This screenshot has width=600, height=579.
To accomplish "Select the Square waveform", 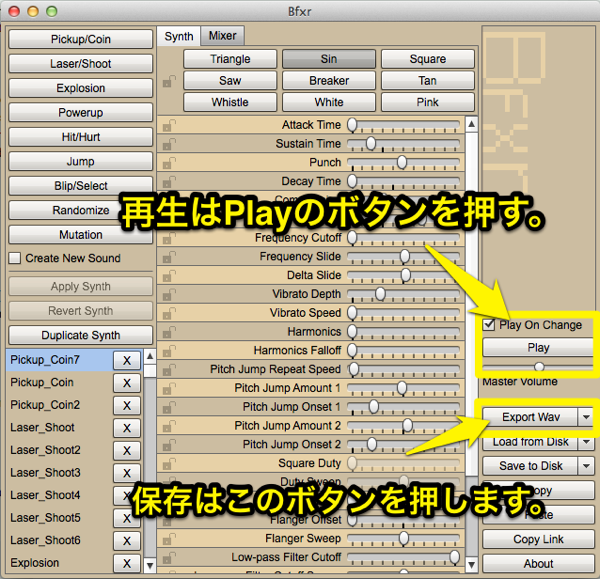I will [x=428, y=59].
